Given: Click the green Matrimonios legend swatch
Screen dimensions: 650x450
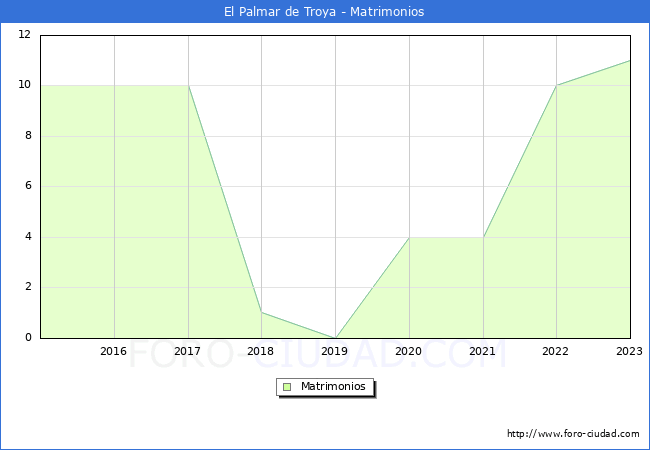Looking at the screenshot, I should tap(287, 387).
